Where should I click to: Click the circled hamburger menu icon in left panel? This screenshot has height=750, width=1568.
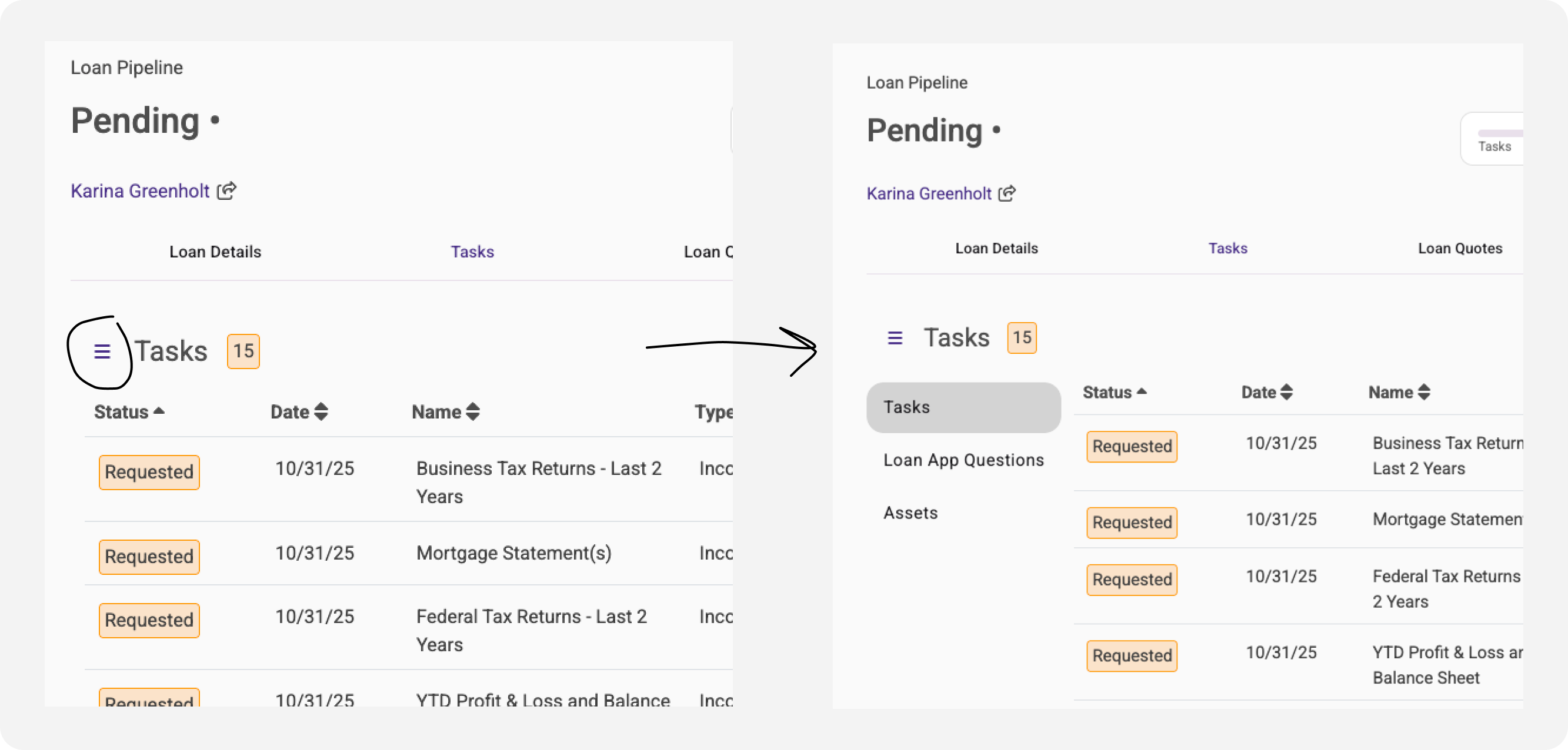[102, 351]
